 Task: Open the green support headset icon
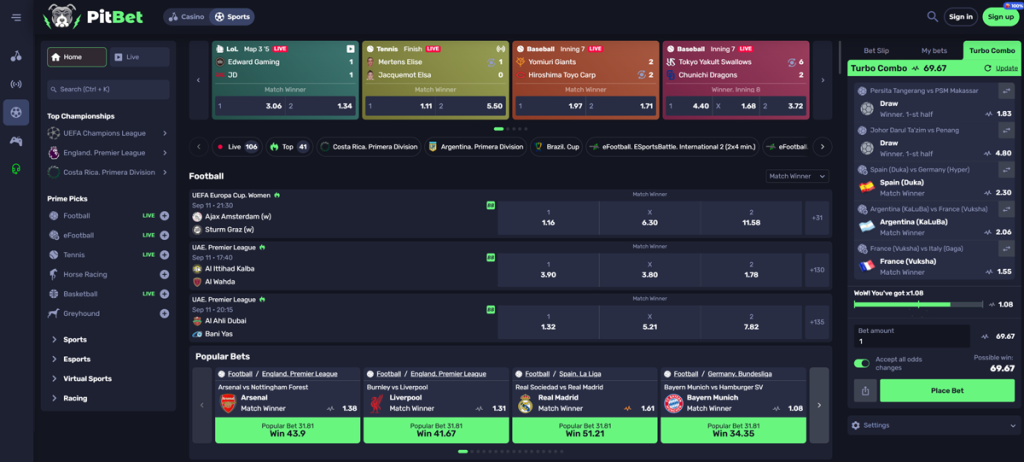(x=16, y=169)
